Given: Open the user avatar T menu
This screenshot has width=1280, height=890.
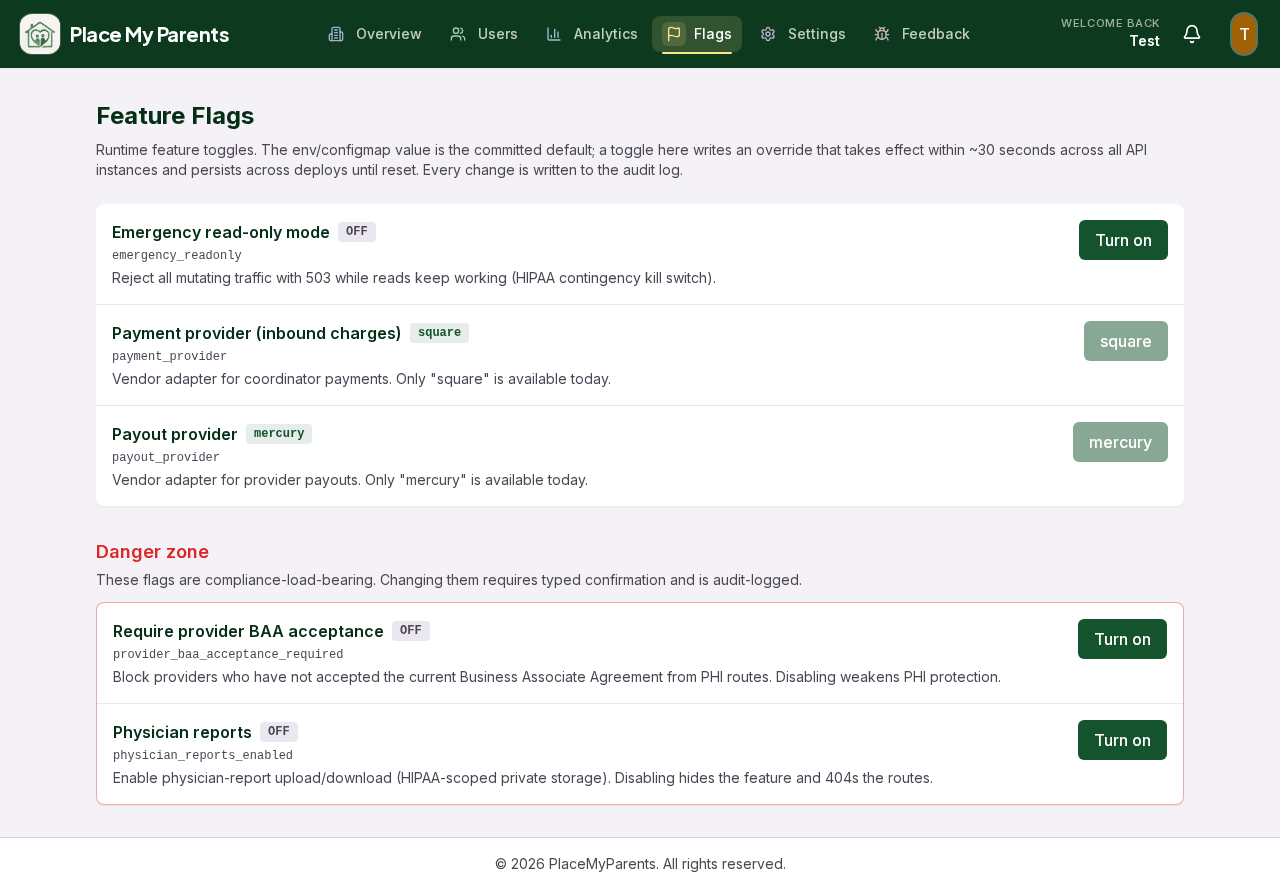Looking at the screenshot, I should click(1244, 34).
